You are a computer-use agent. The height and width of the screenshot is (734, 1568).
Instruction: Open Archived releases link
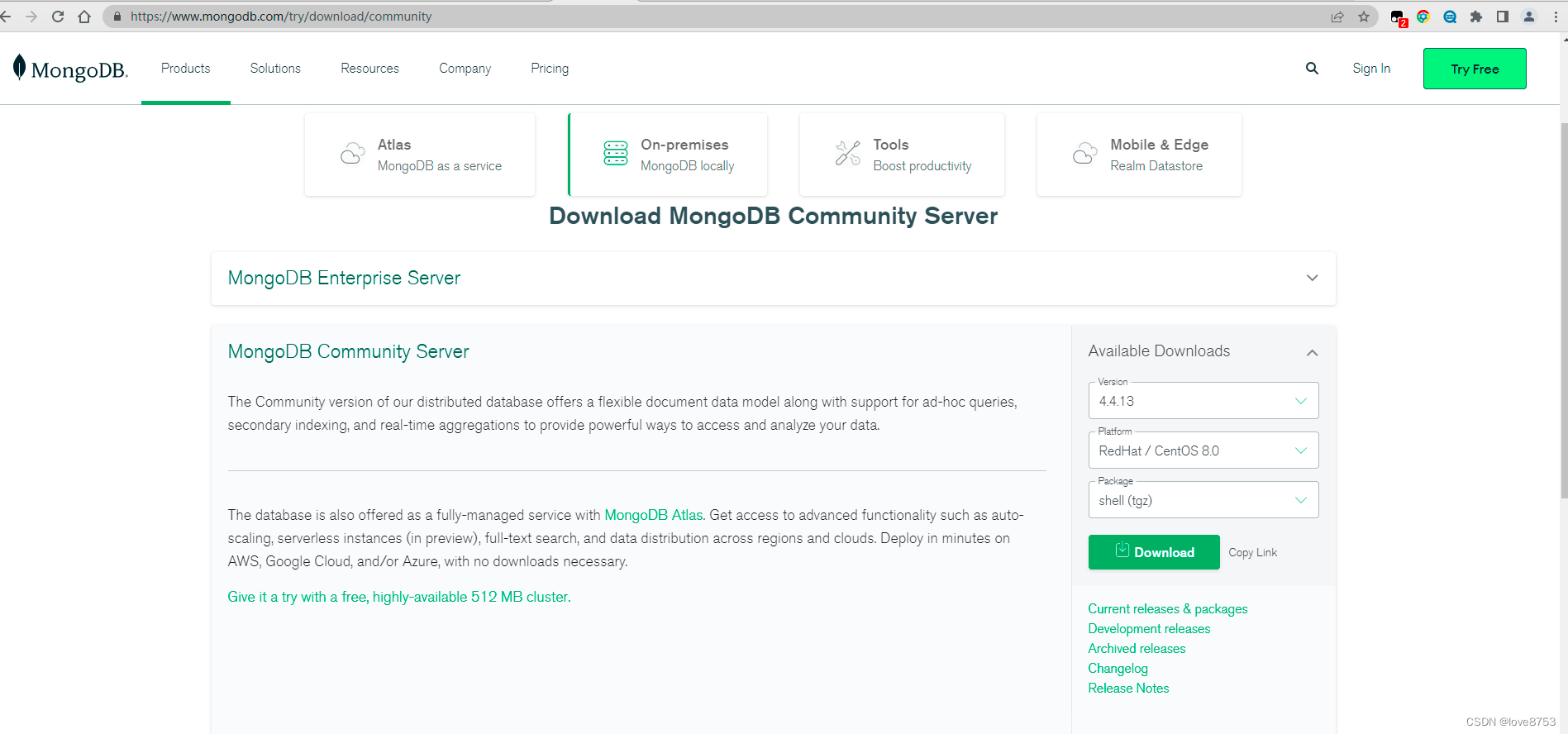click(x=1137, y=649)
